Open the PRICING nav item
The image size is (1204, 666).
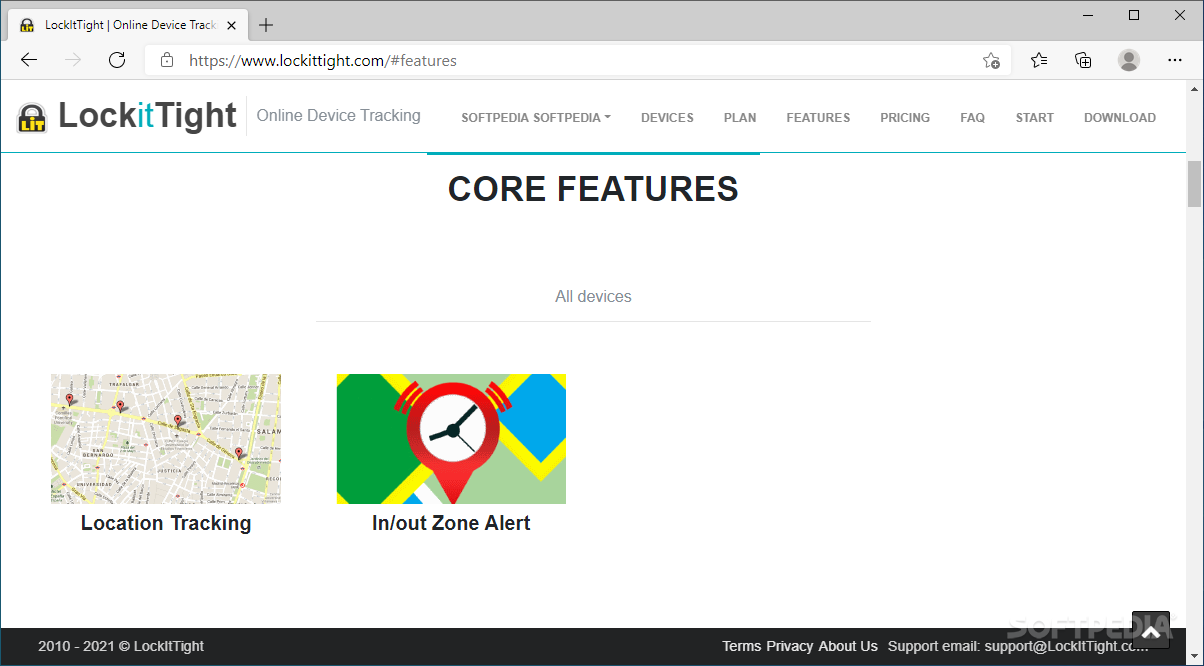tap(905, 118)
